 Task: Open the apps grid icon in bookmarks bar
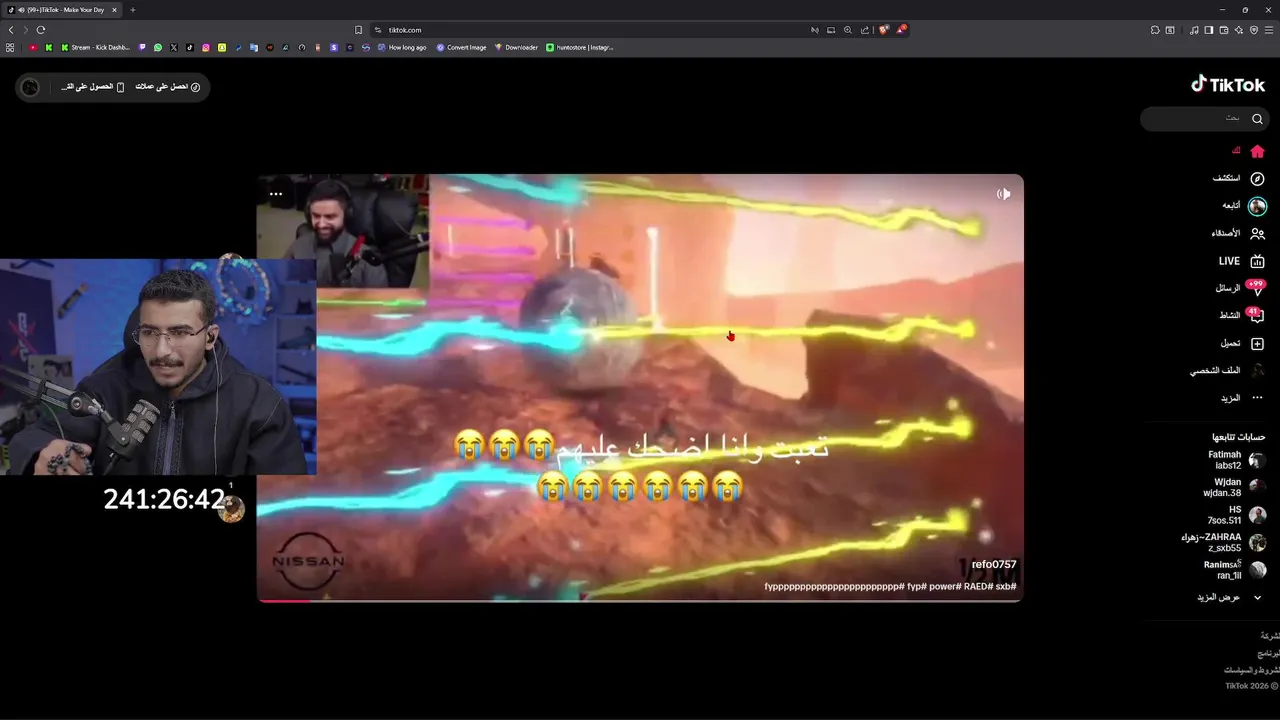tap(10, 47)
